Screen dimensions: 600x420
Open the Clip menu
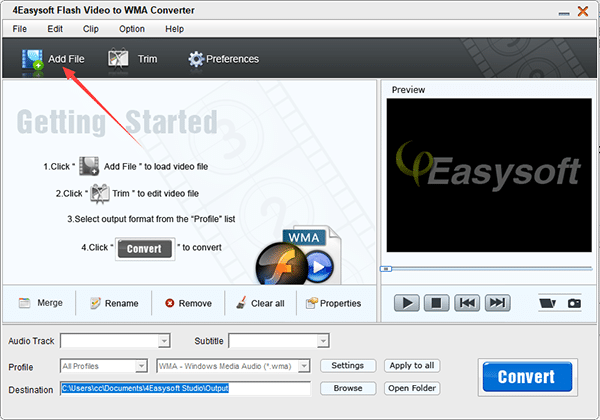91,29
